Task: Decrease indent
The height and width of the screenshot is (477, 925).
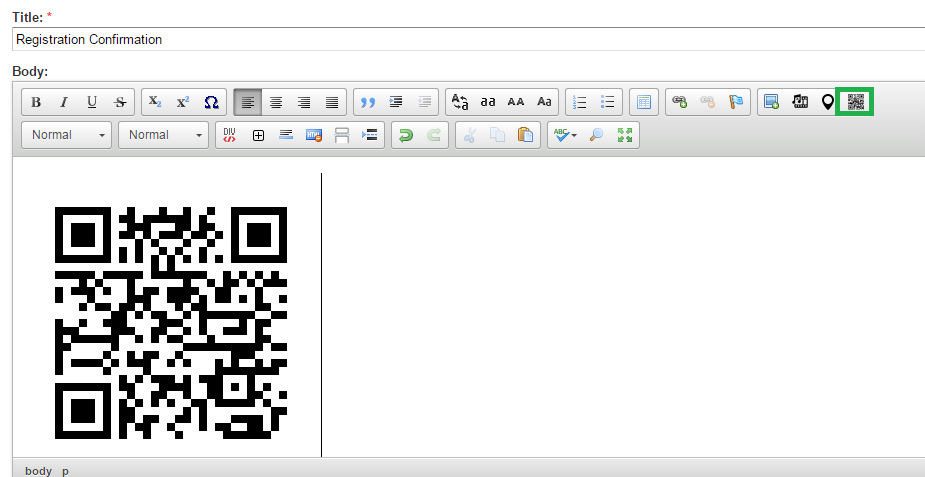Action: point(424,102)
